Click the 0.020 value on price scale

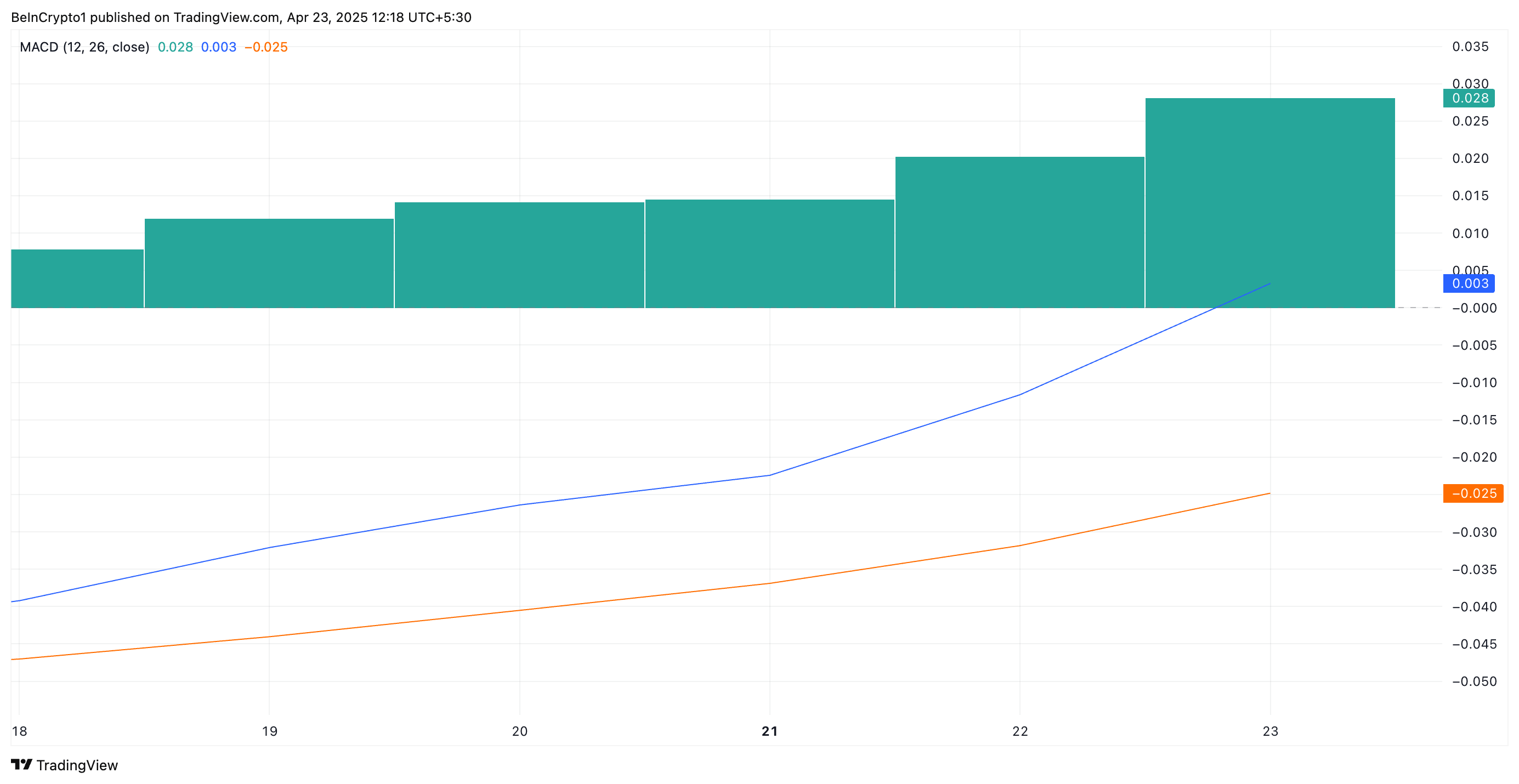click(1470, 158)
